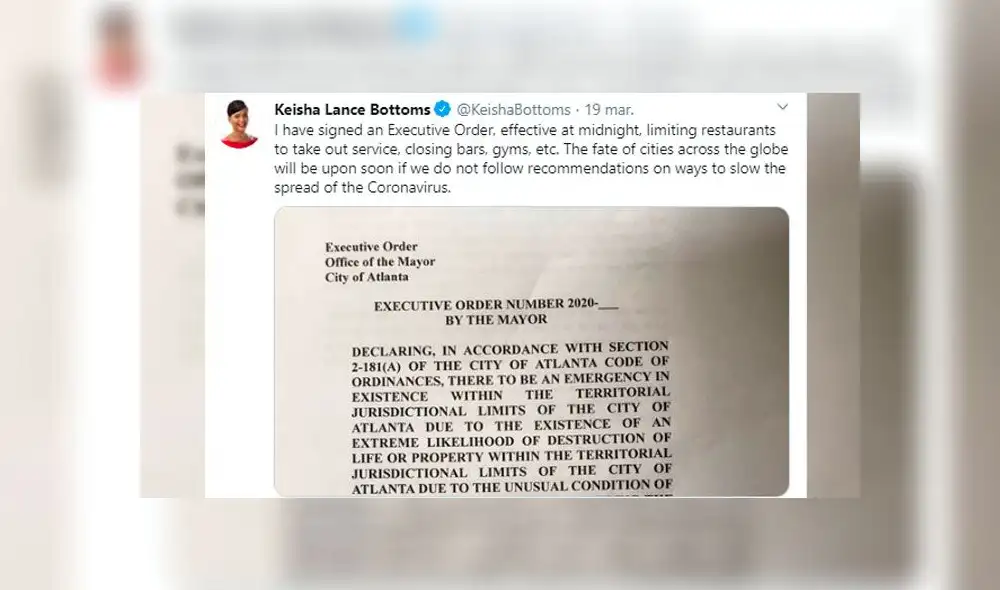
Task: Open the @KeishaBottoms handle link
Action: click(x=513, y=110)
